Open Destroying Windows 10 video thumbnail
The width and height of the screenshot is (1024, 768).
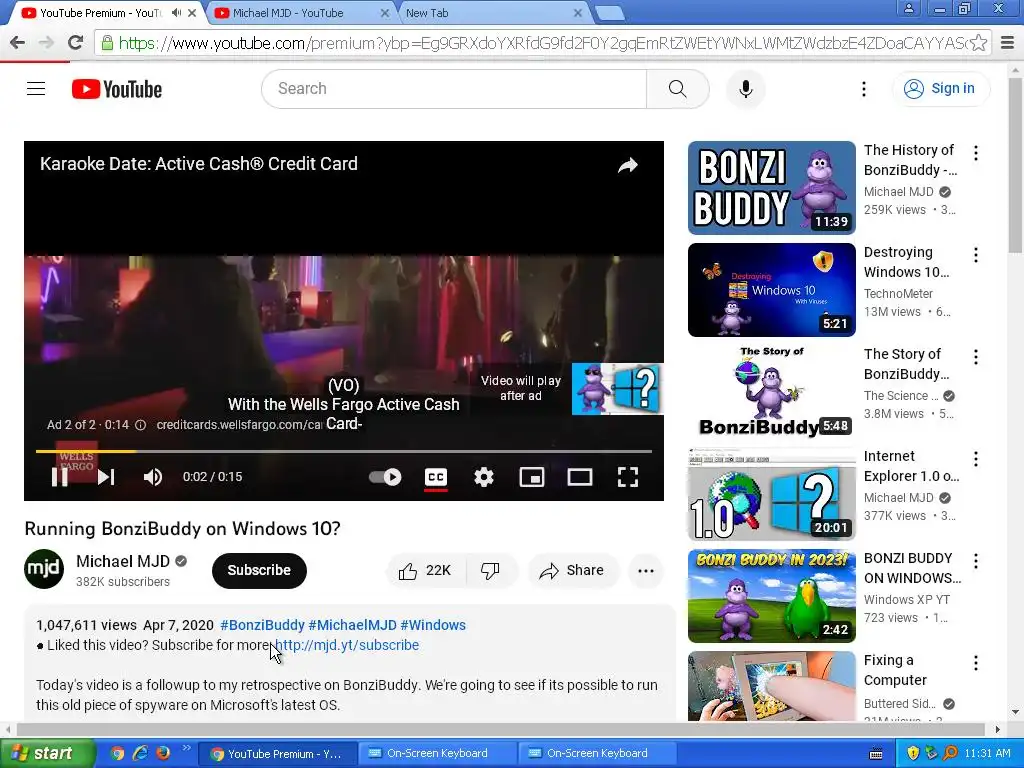click(x=771, y=290)
